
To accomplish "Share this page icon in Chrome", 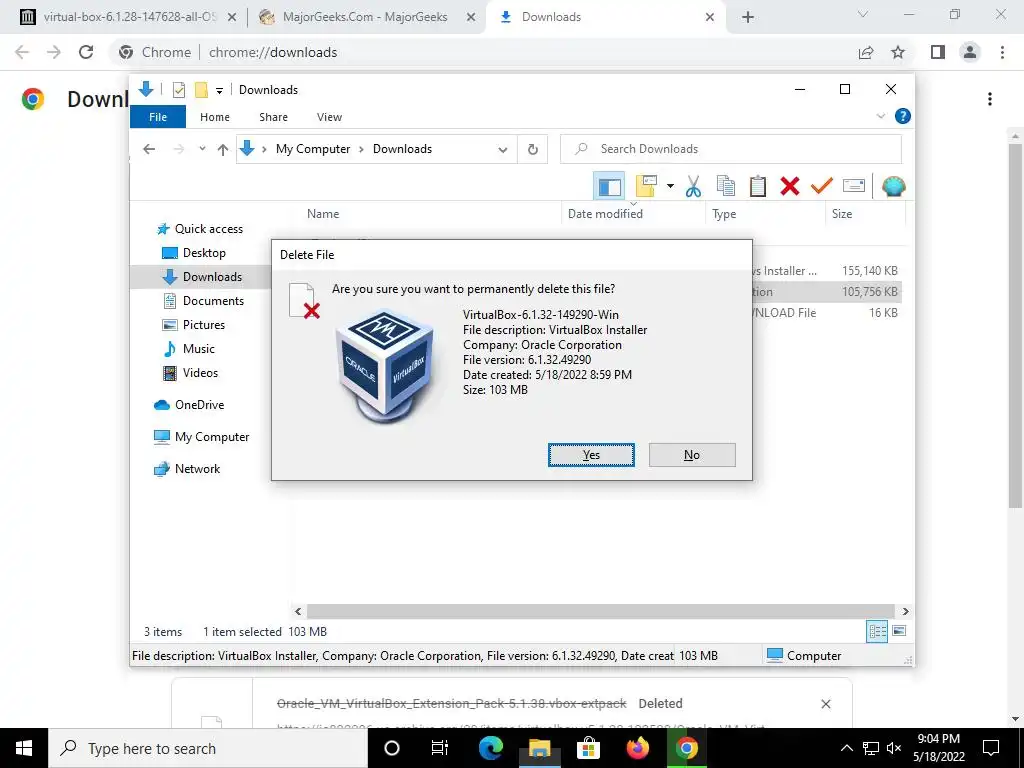I will pos(866,52).
